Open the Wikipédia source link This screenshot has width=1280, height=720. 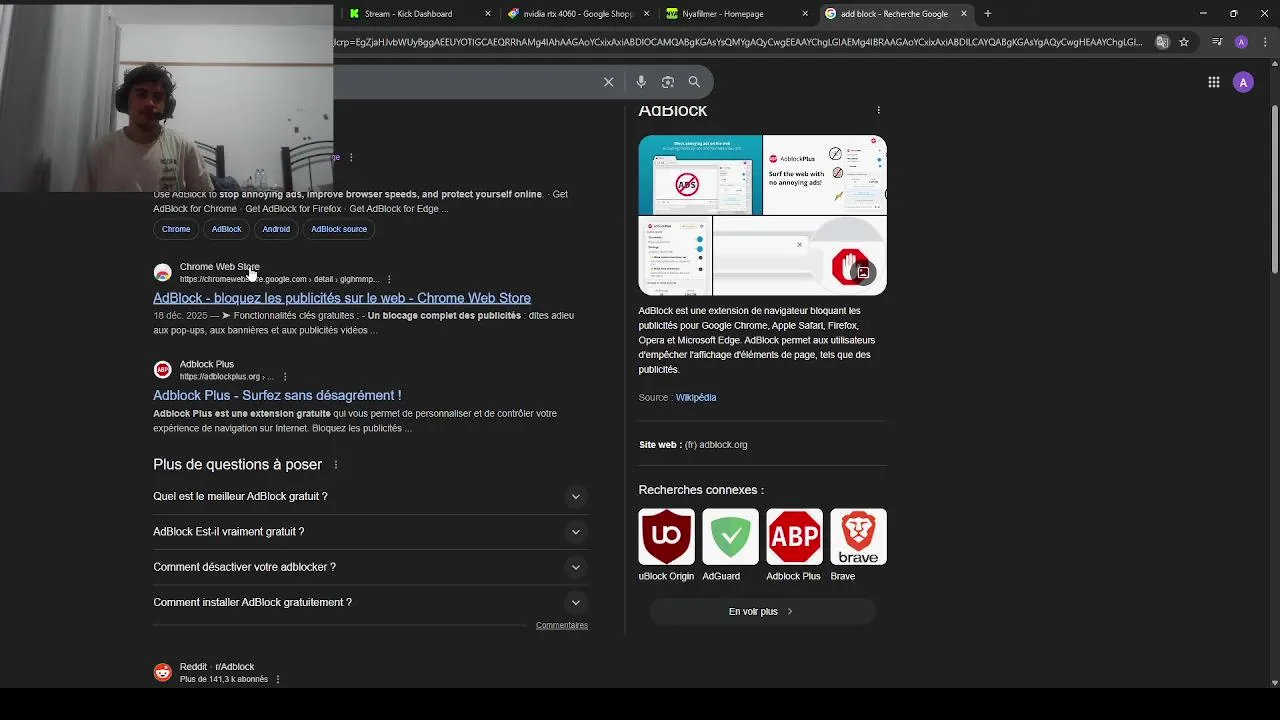(696, 398)
